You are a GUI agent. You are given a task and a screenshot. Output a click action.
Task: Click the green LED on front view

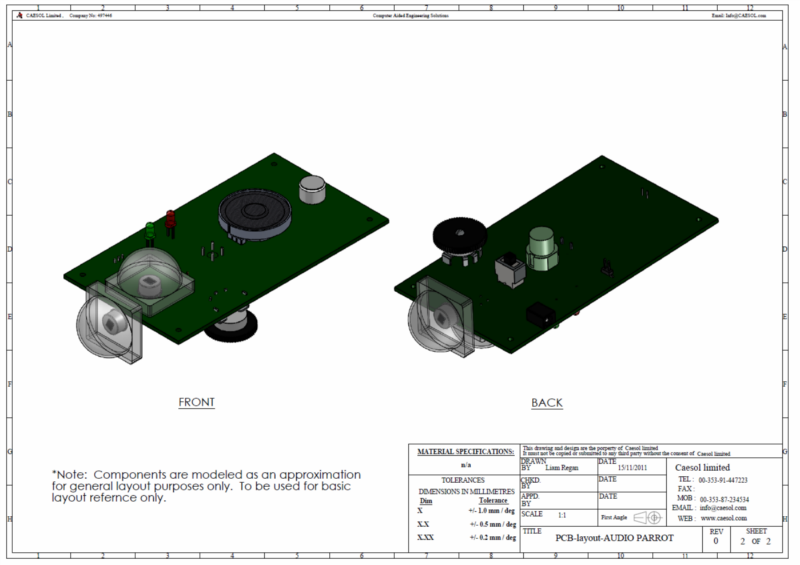[x=150, y=233]
